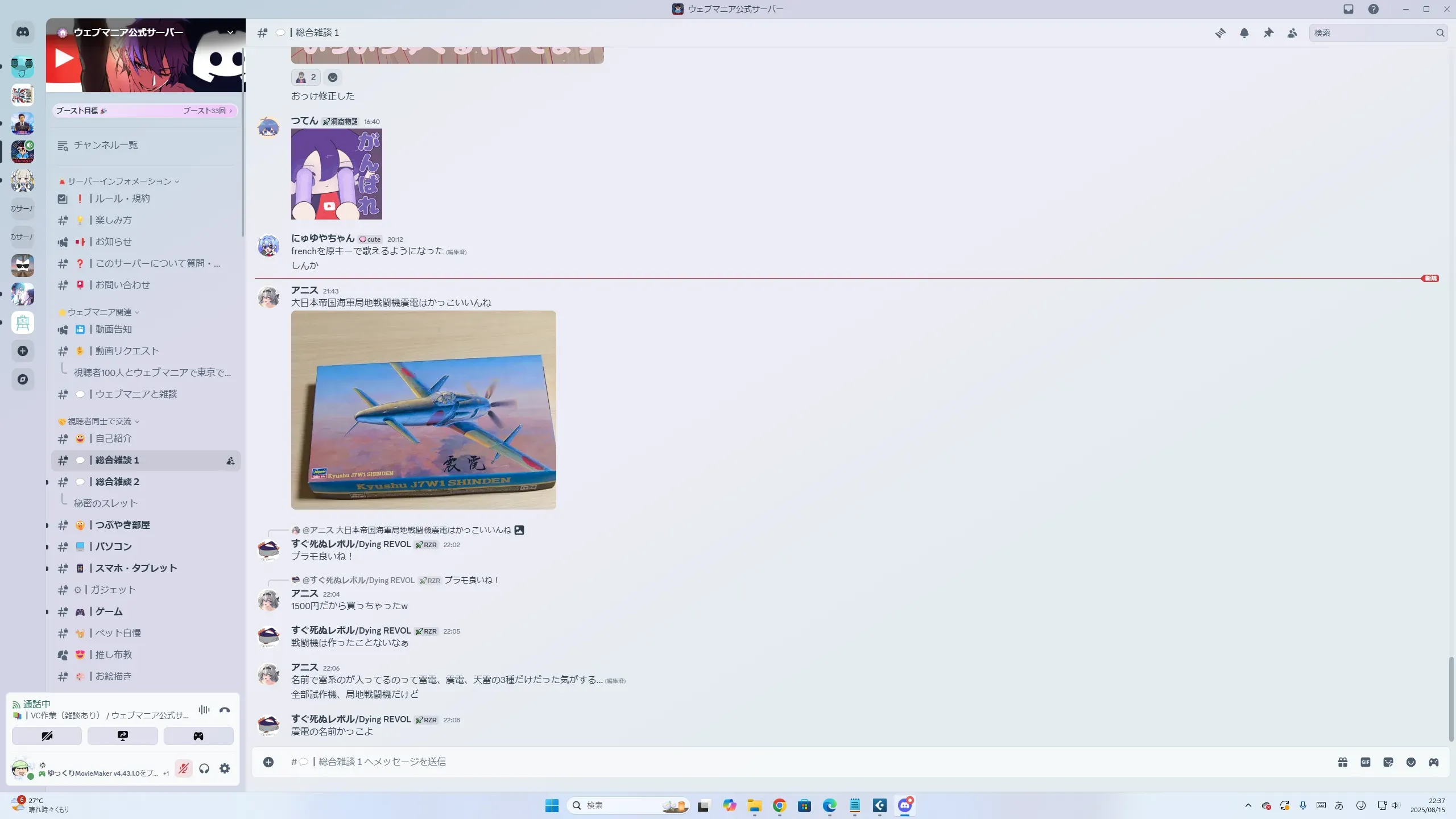Open pinned messages pin icon
This screenshot has height=819, width=1456.
click(1268, 33)
